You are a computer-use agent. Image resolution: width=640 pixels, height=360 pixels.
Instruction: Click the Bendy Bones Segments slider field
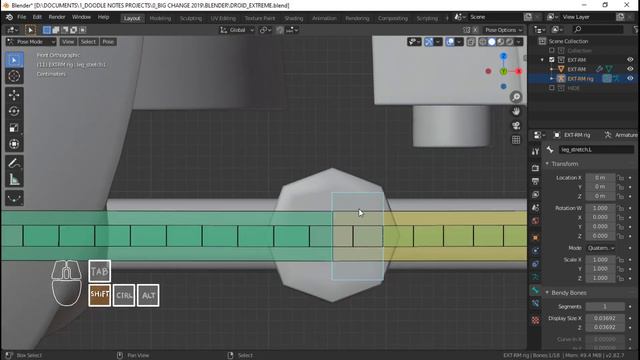pos(605,307)
